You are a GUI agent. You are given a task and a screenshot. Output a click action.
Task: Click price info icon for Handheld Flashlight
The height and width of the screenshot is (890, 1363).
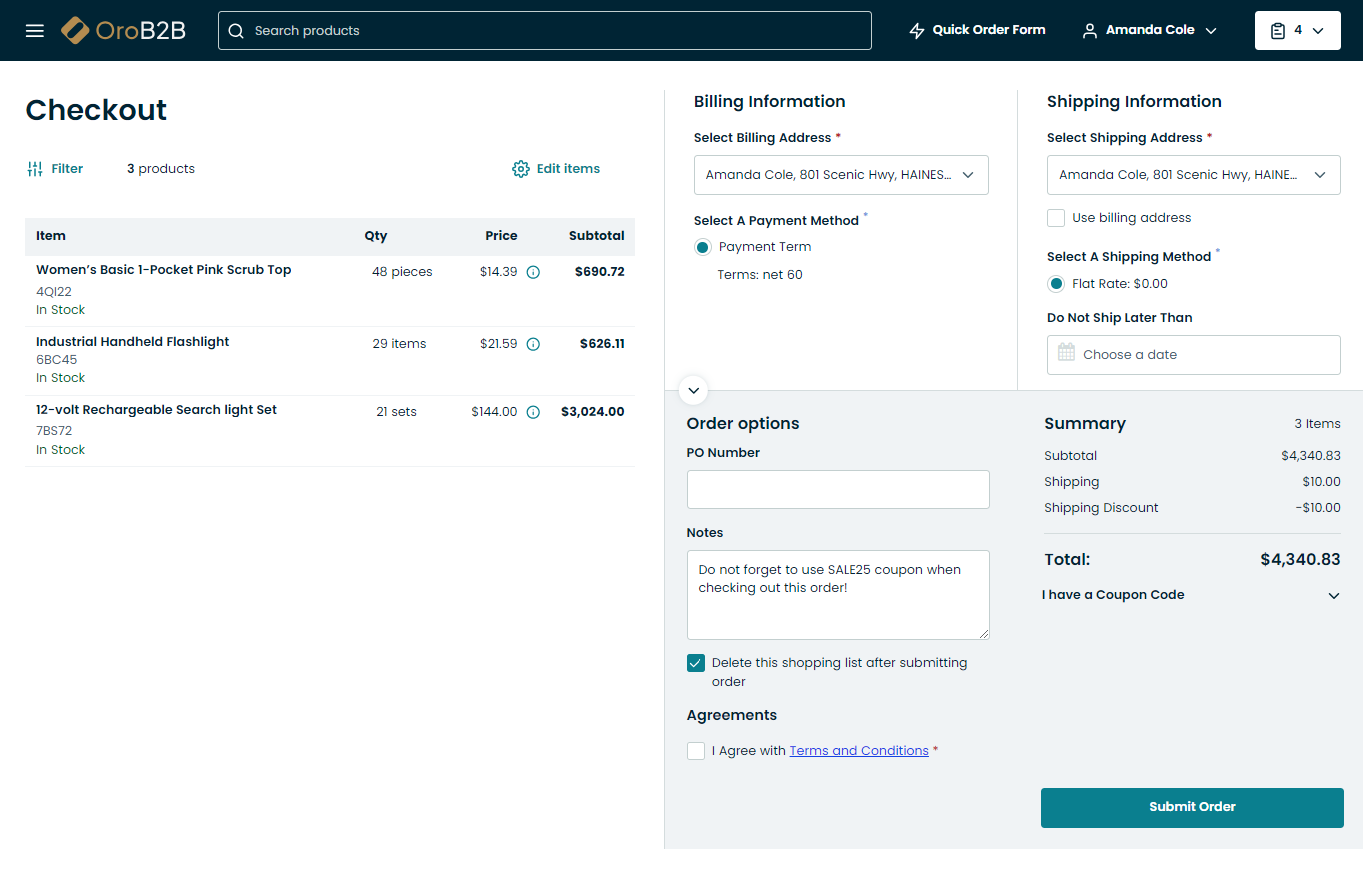tap(533, 344)
